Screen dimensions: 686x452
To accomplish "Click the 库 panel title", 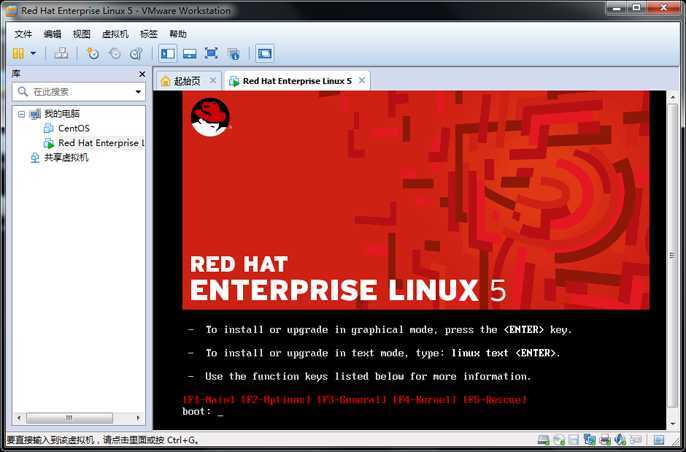I will pos(16,74).
